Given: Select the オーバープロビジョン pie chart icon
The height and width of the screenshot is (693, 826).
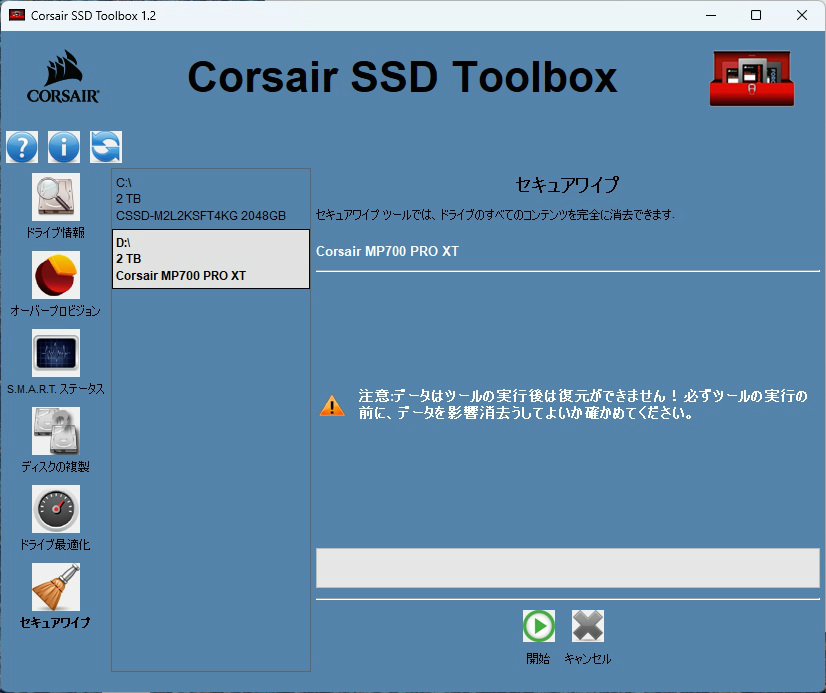Looking at the screenshot, I should coord(56,275).
